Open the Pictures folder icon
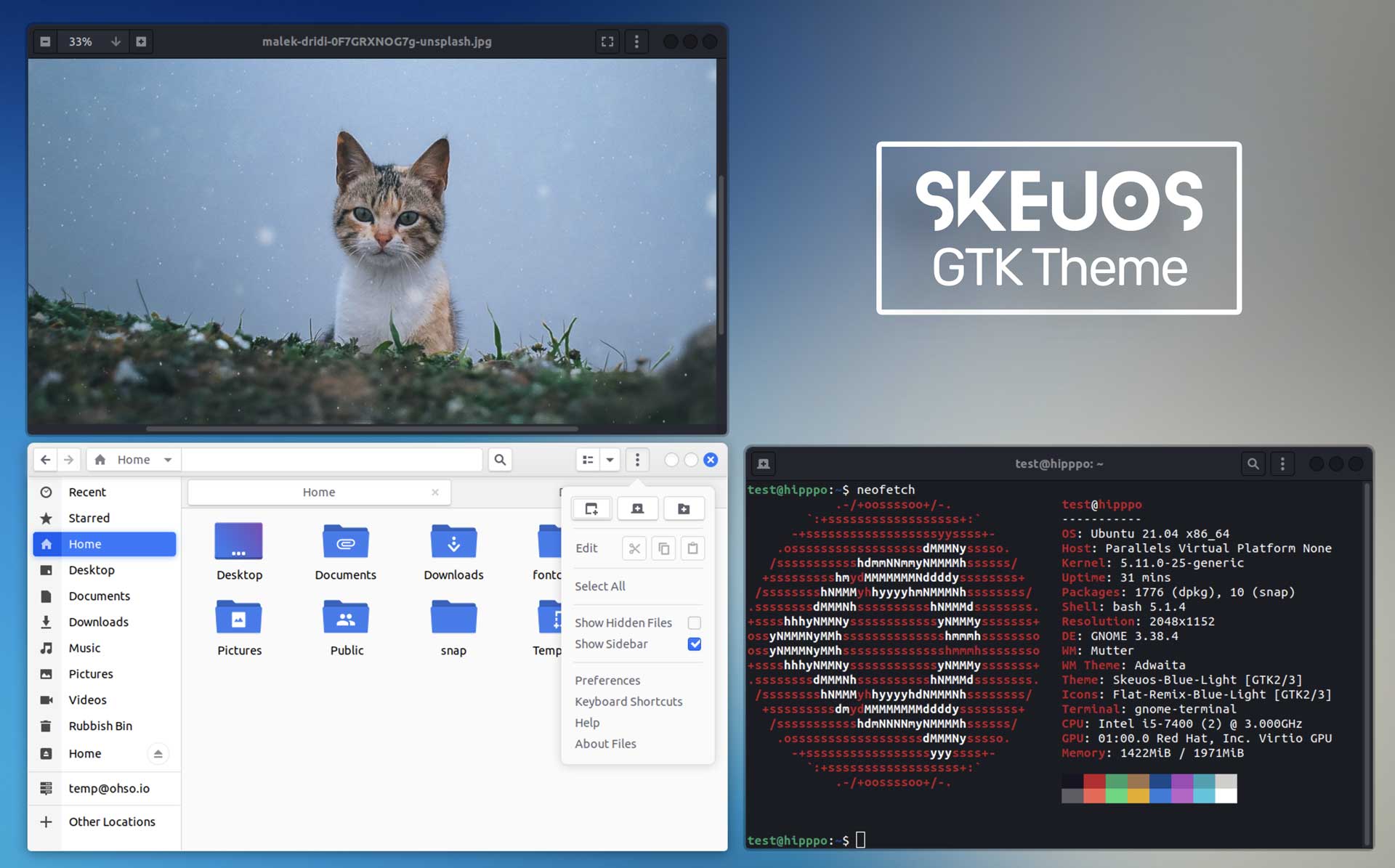This screenshot has height=868, width=1395. click(x=239, y=617)
